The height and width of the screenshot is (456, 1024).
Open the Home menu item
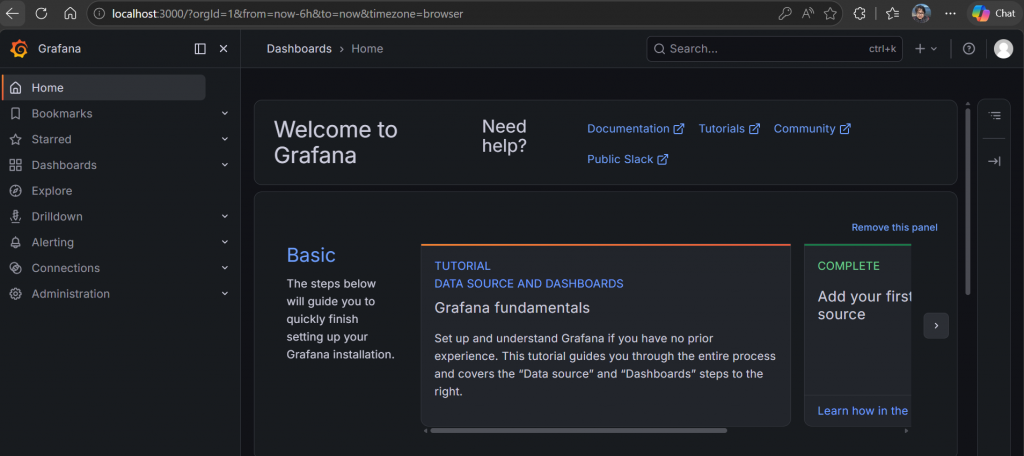point(104,88)
